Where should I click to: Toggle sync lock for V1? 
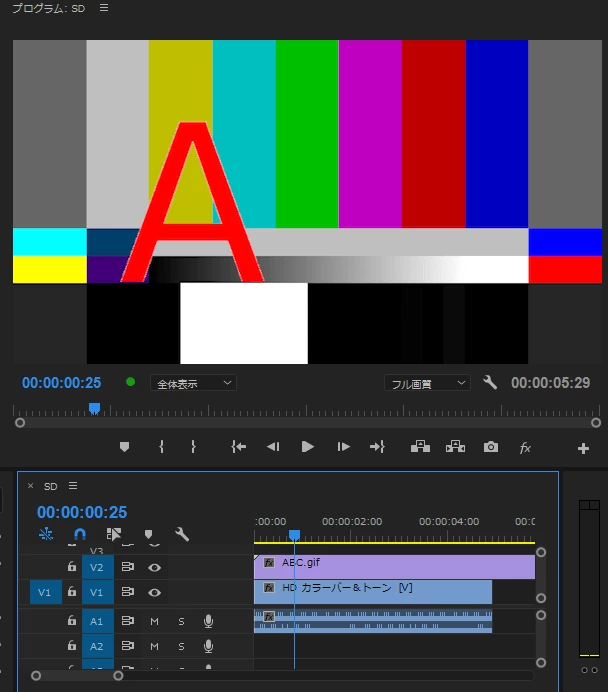pos(128,591)
